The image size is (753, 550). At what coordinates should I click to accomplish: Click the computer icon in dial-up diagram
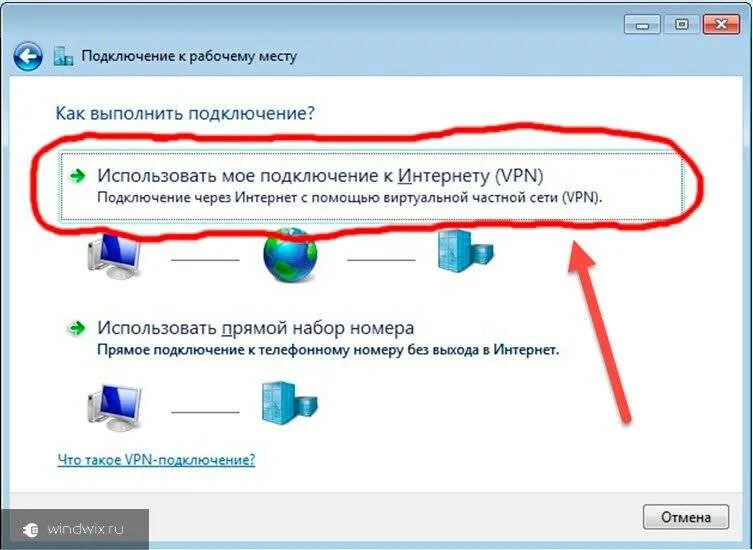[114, 408]
